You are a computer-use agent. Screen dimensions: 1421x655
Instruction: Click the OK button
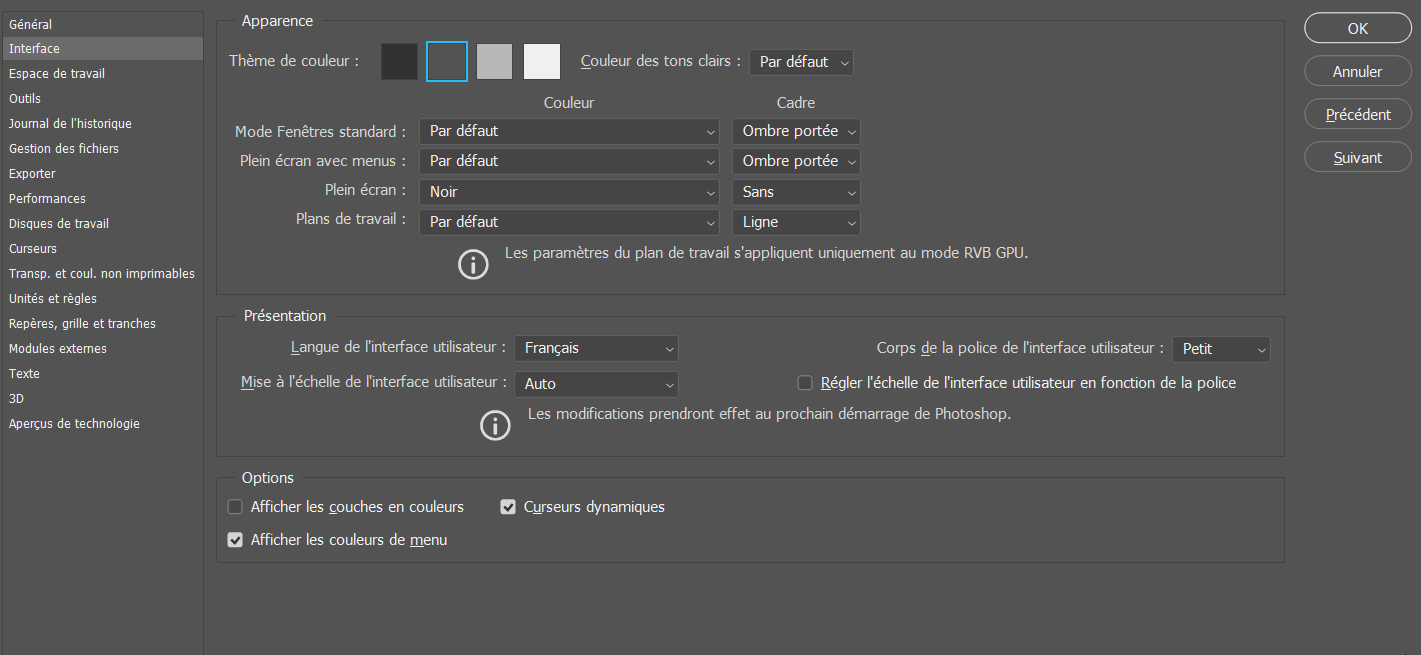[x=1357, y=28]
